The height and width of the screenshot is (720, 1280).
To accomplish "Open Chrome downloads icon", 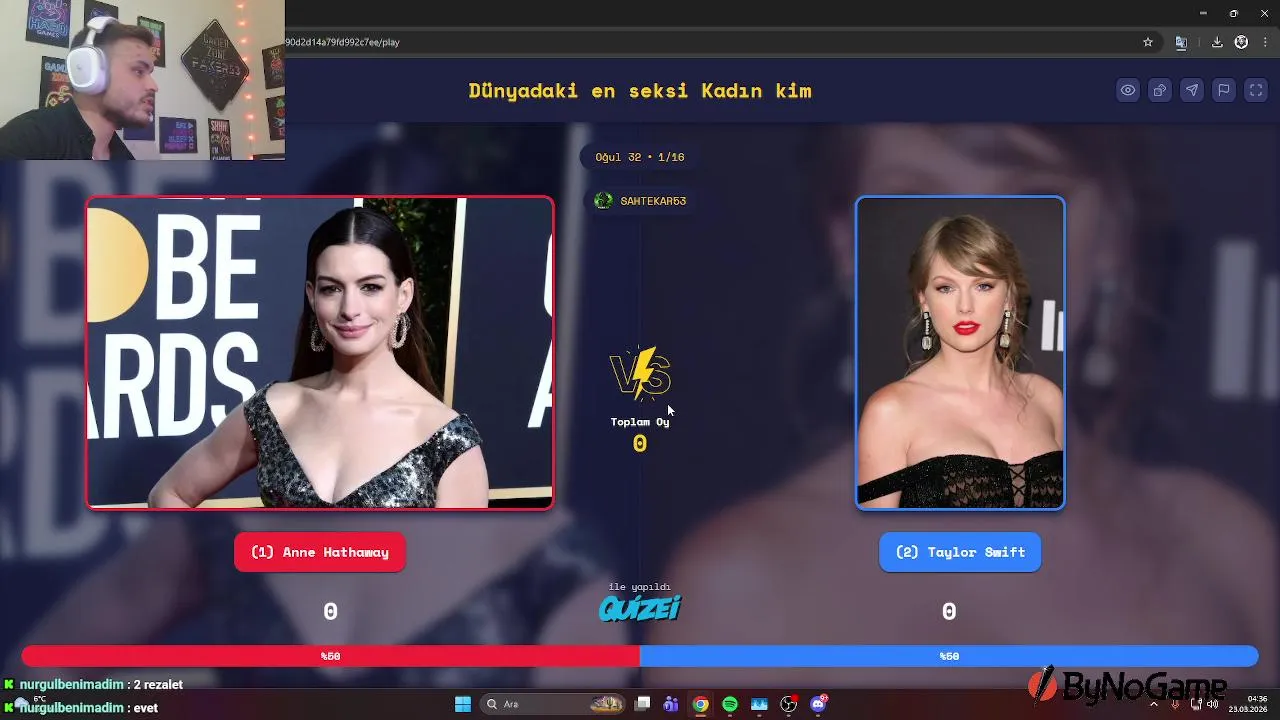I will click(x=1217, y=42).
